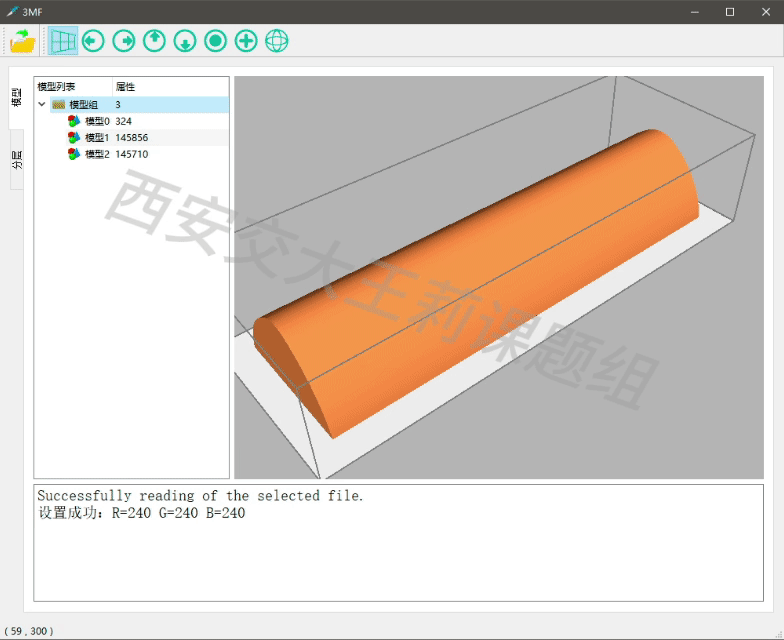Click the wireframe globe toolbar icon

(276, 41)
